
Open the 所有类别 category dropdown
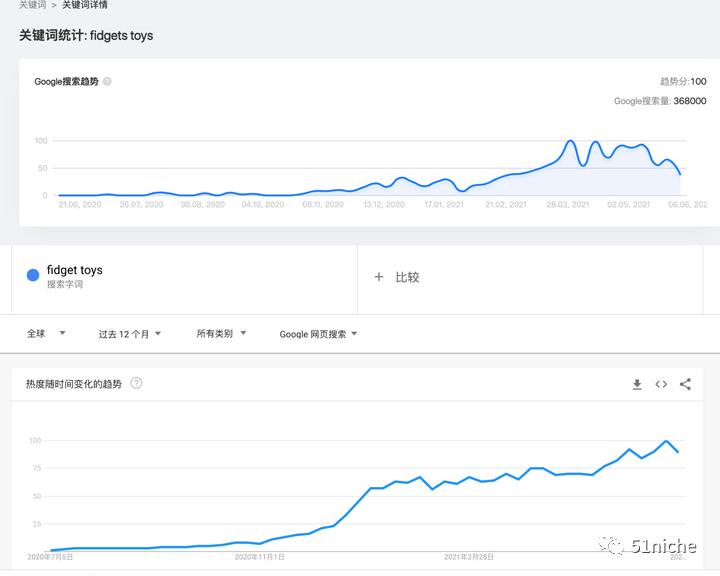pyautogui.click(x=221, y=333)
